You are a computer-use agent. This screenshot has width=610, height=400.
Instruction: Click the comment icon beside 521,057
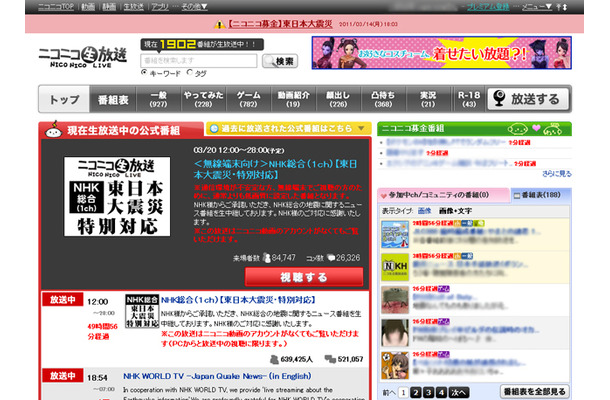coord(330,359)
